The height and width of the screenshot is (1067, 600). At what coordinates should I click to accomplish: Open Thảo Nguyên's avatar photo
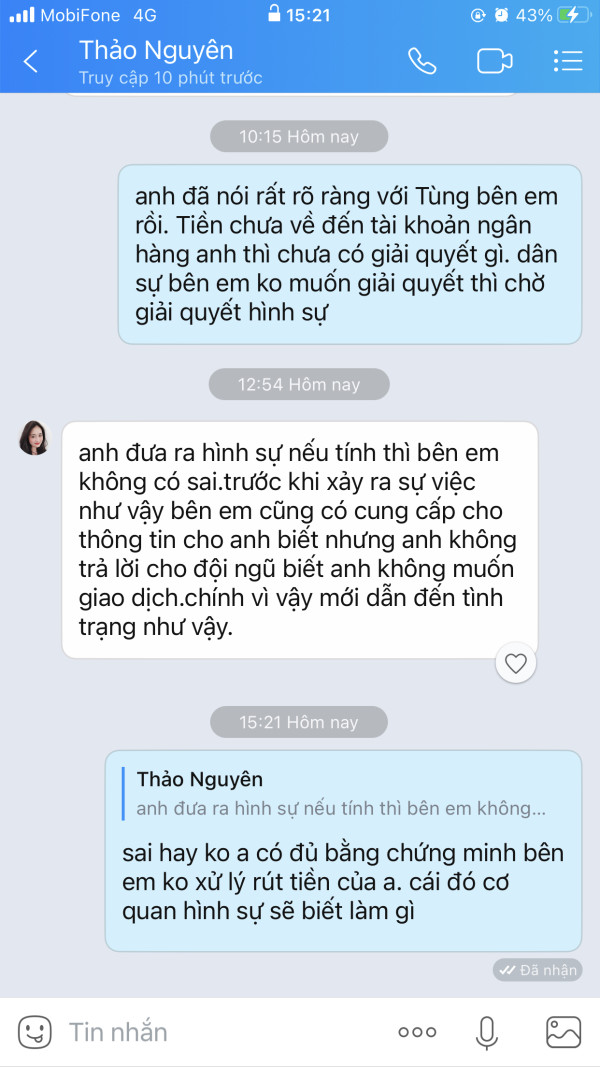point(34,438)
